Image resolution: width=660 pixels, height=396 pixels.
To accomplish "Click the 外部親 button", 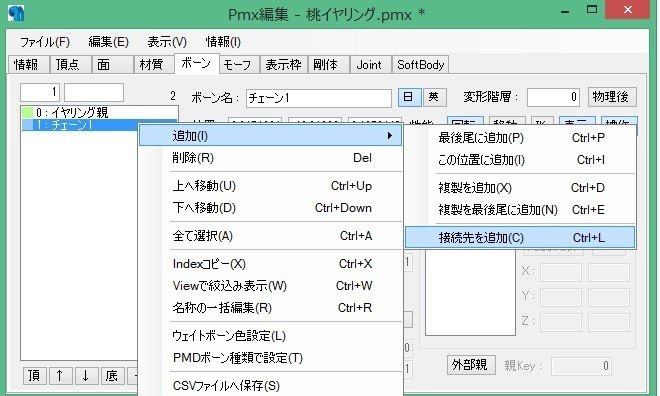I will pyautogui.click(x=471, y=365).
